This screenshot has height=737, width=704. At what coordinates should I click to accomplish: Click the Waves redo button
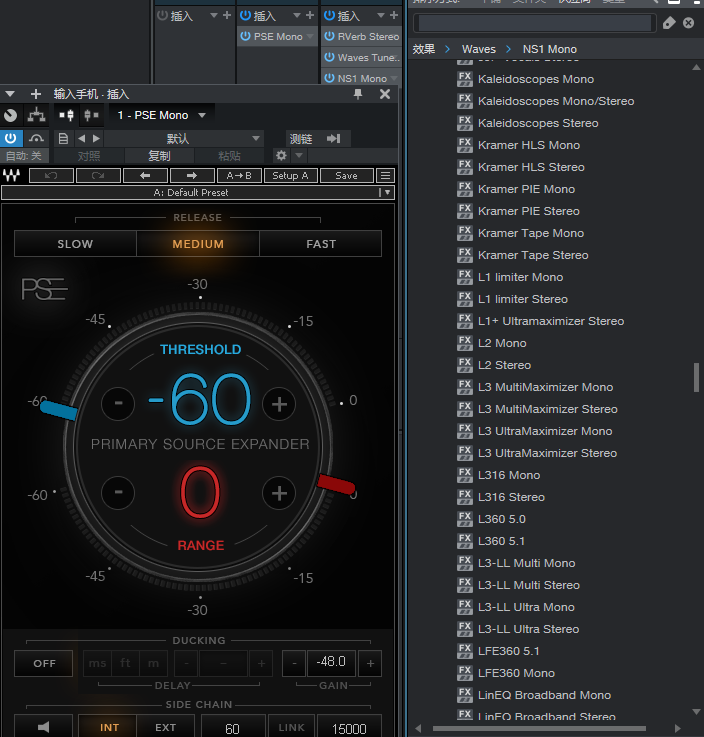(x=98, y=175)
